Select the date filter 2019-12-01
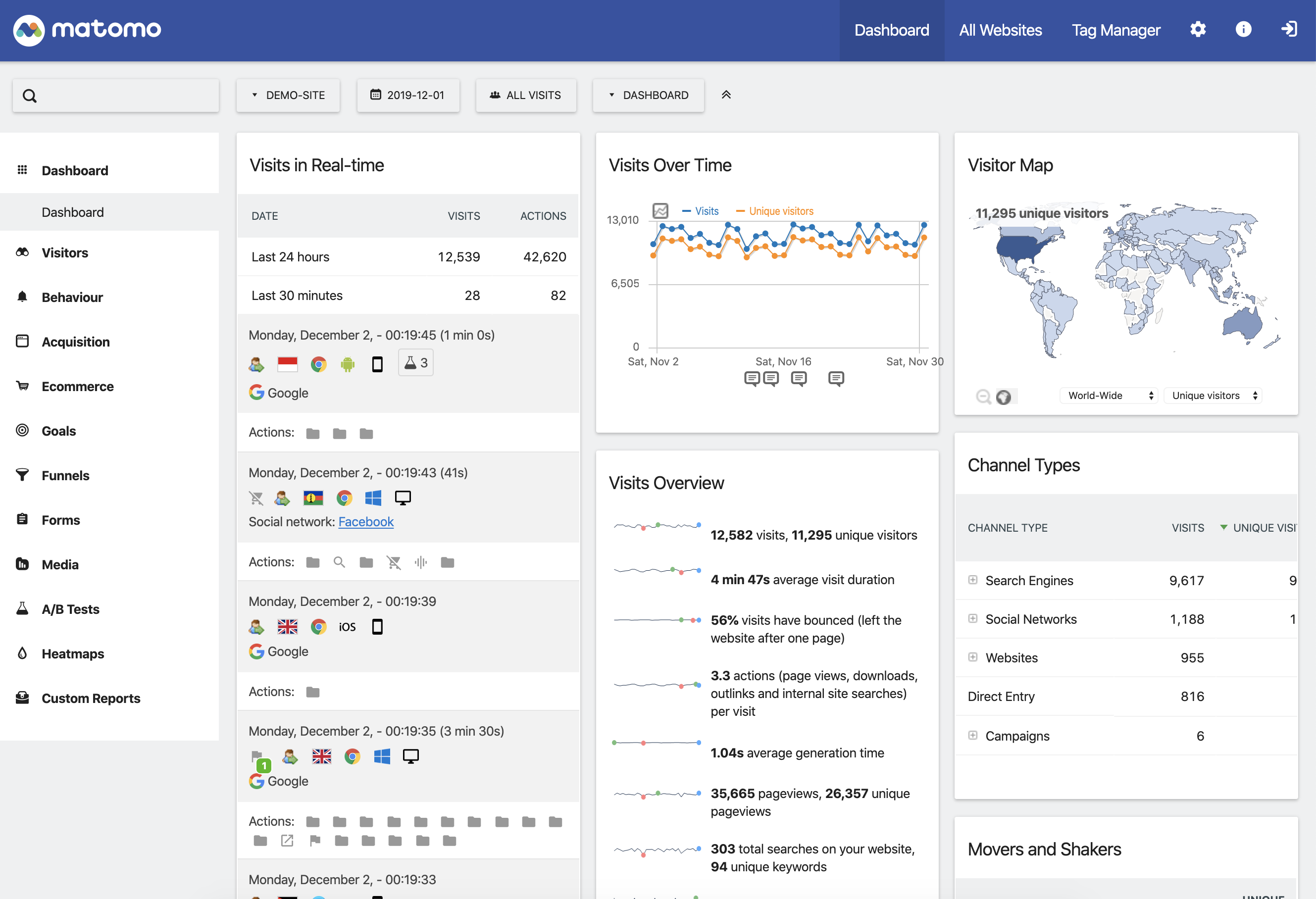Image resolution: width=1316 pixels, height=899 pixels. pos(408,95)
